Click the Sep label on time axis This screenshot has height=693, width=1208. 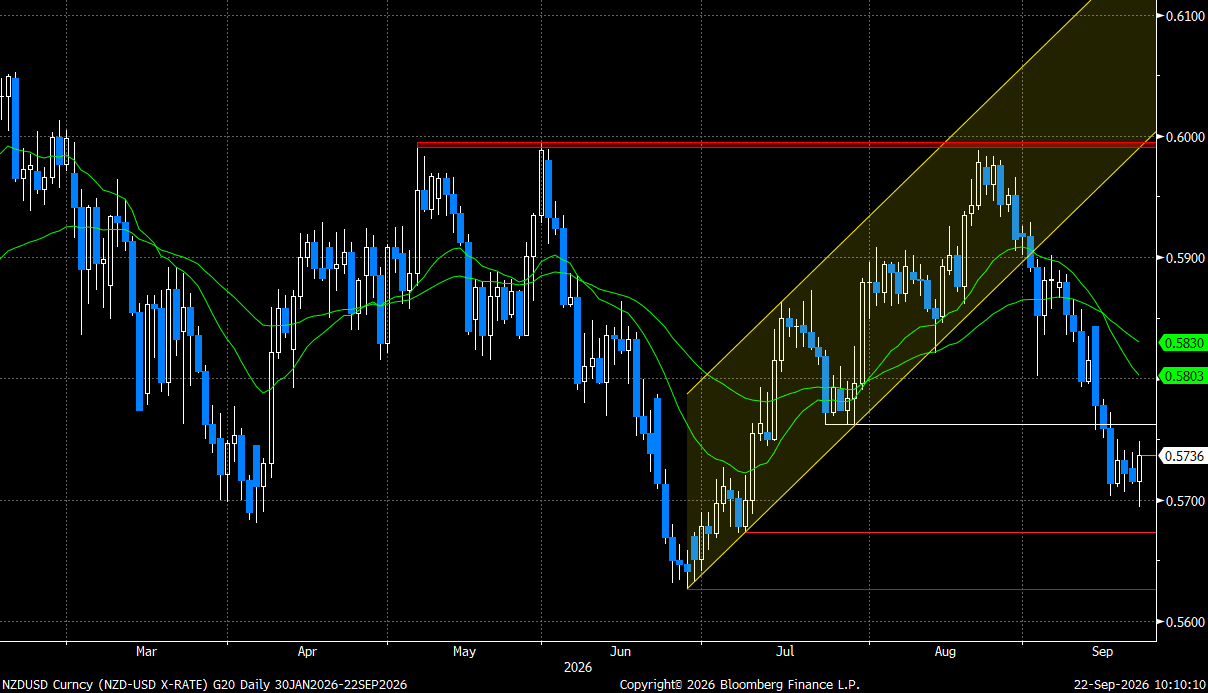pyautogui.click(x=1102, y=651)
